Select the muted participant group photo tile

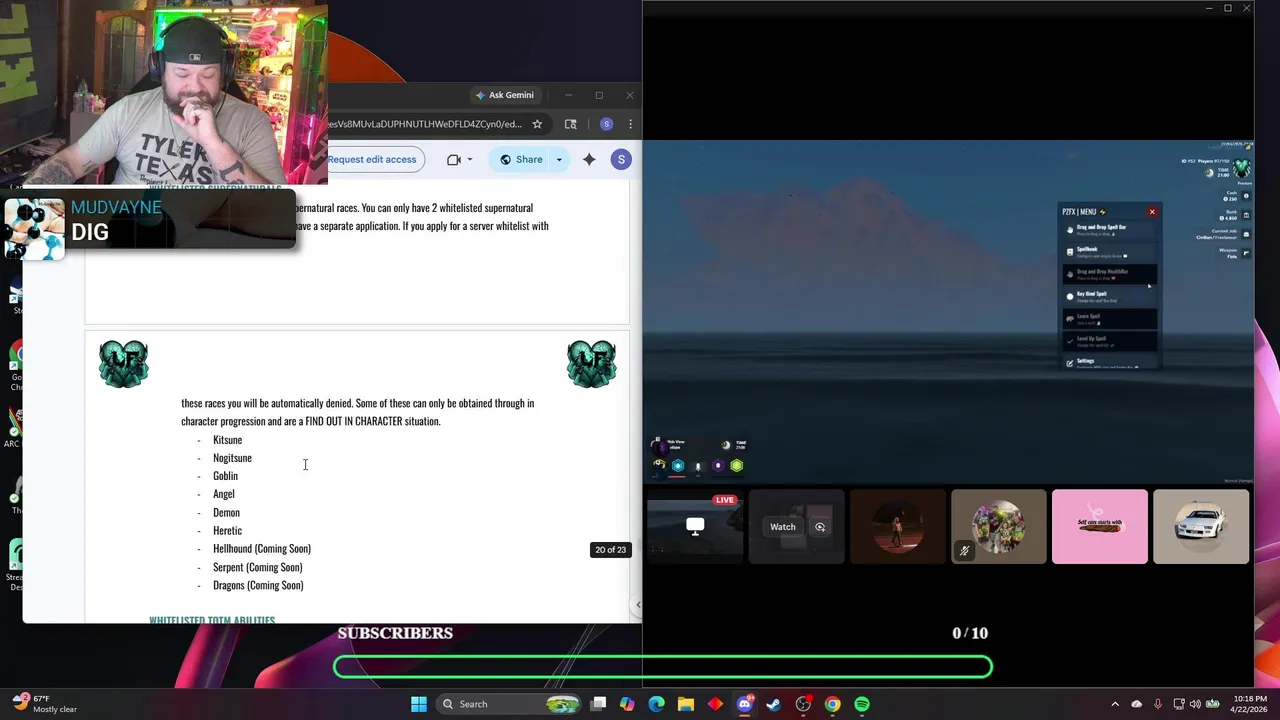pos(999,527)
